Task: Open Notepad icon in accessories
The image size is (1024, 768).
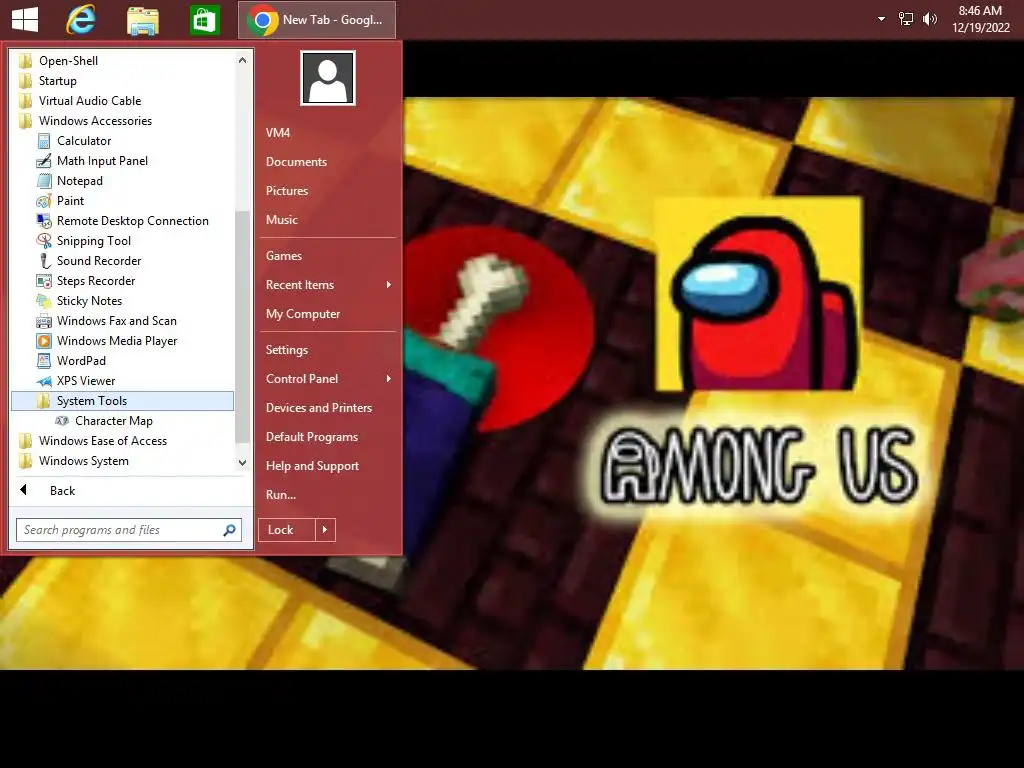Action: [44, 181]
